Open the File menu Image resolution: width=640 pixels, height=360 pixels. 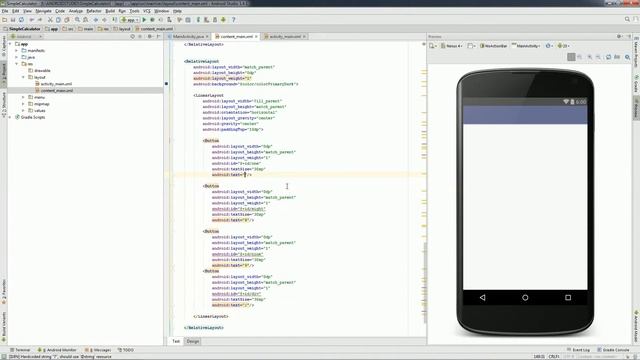[5, 11]
